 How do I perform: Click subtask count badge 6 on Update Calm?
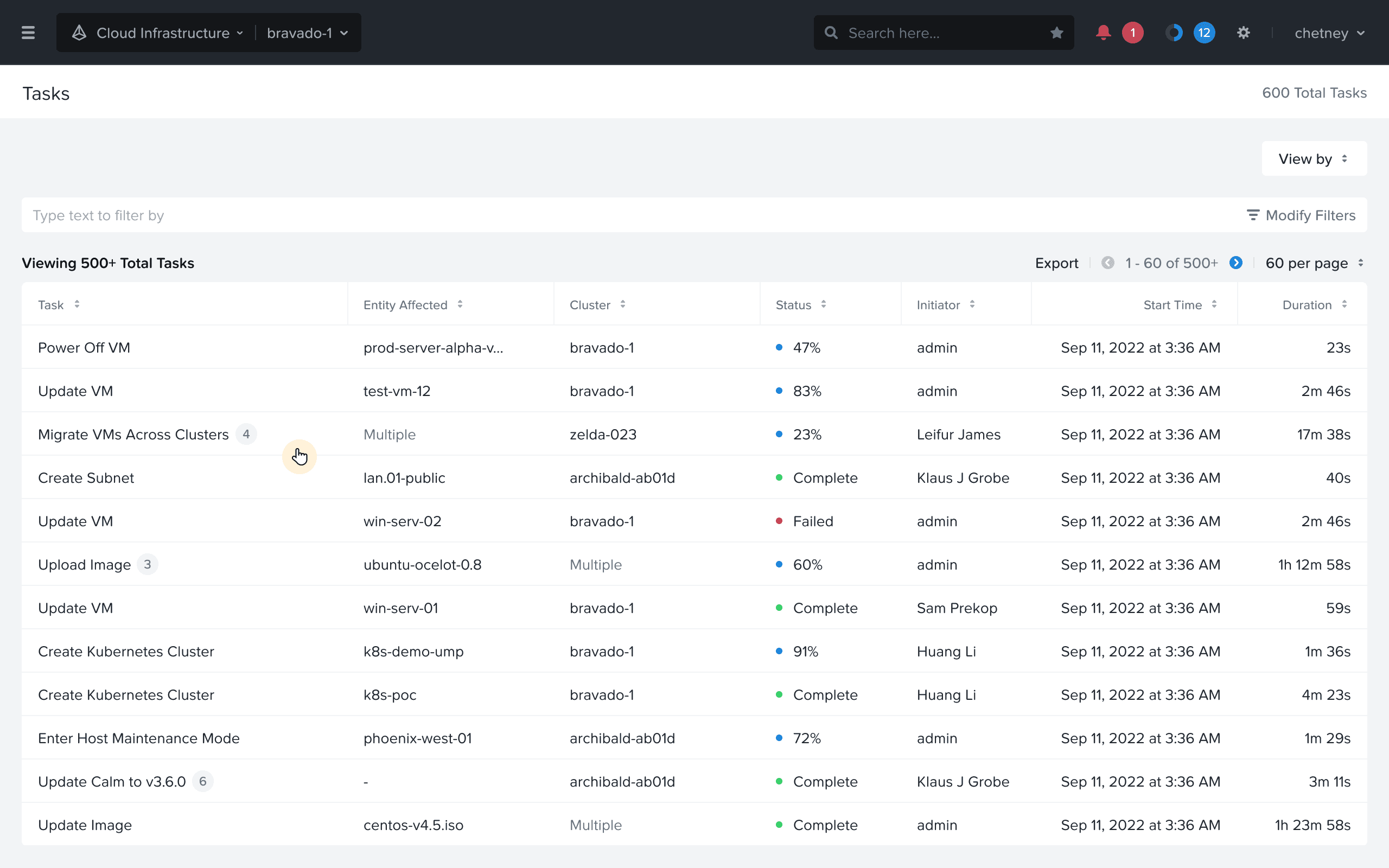tap(202, 781)
